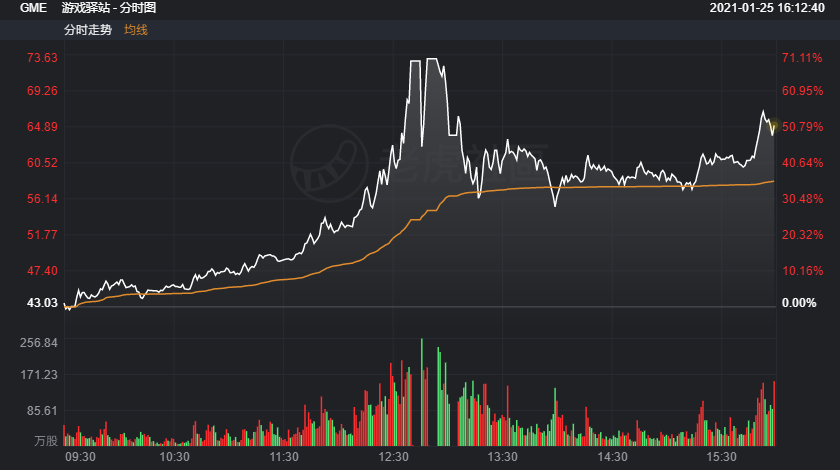
Task: Click the latest price dot marker
Action: pyautogui.click(x=774, y=126)
